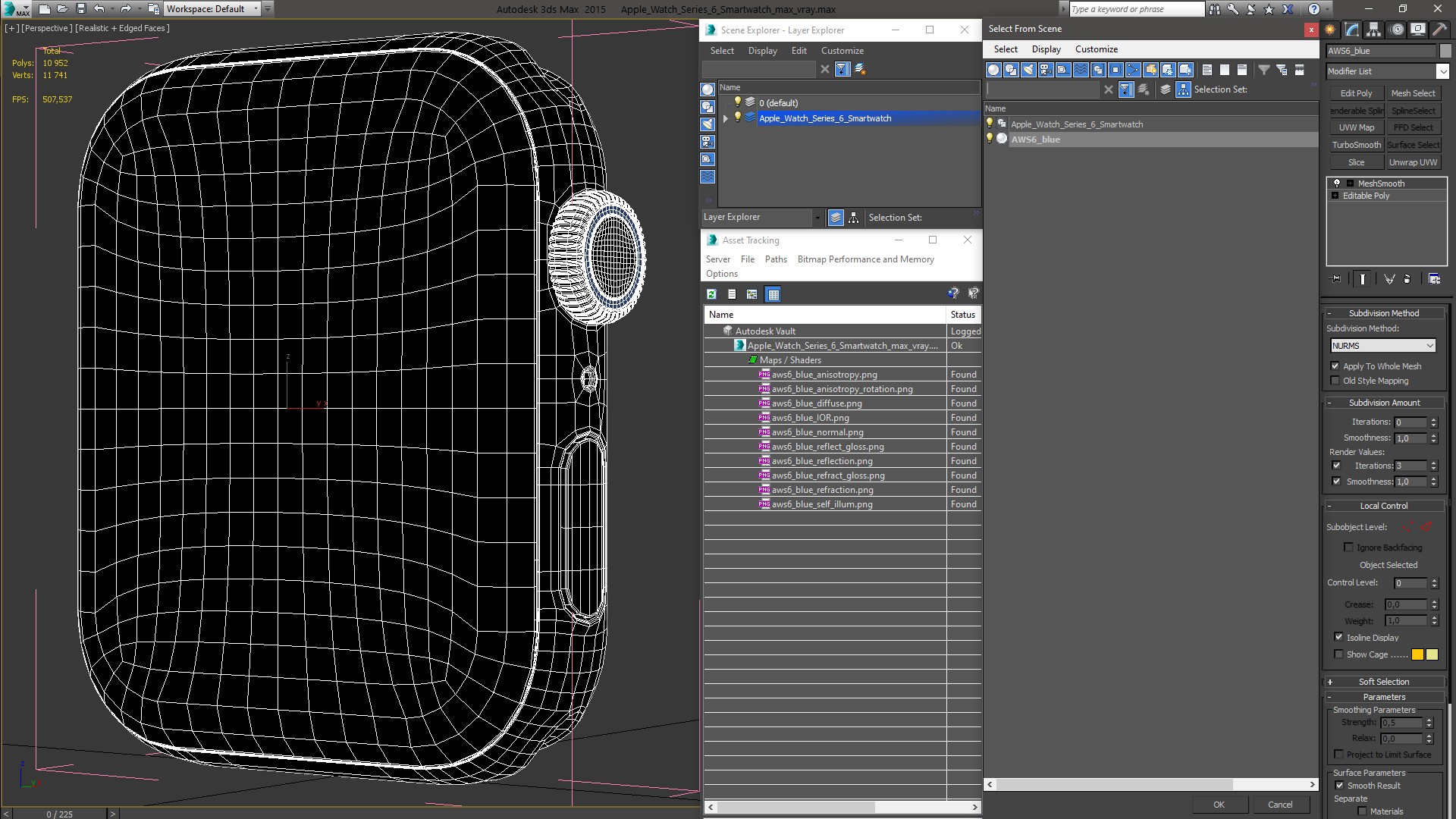
Task: Toggle Display Cameras filter in Select From Scene
Action: (1046, 70)
